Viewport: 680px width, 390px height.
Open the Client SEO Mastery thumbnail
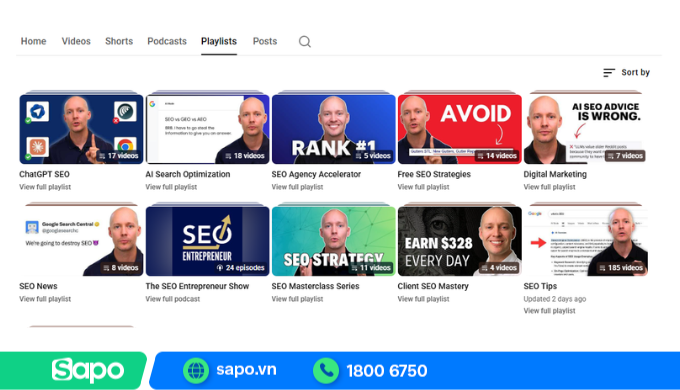point(460,241)
